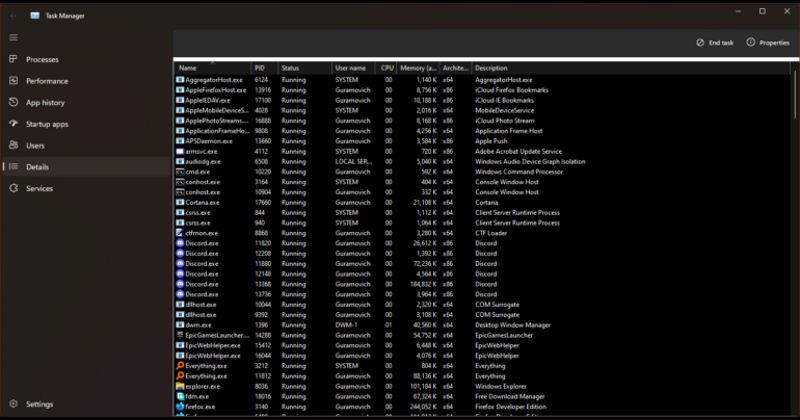800x420 pixels.
Task: Select the APSDaemon.exe process name
Action: point(209,141)
